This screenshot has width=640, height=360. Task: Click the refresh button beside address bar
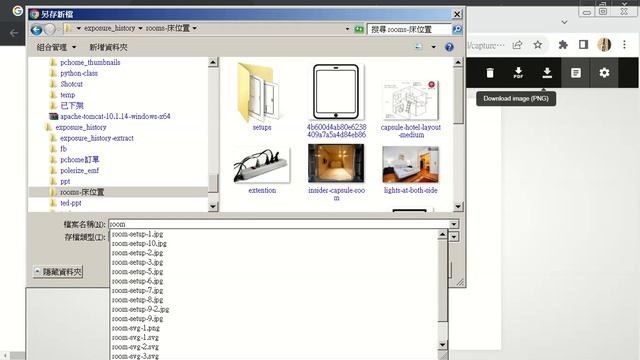click(359, 29)
